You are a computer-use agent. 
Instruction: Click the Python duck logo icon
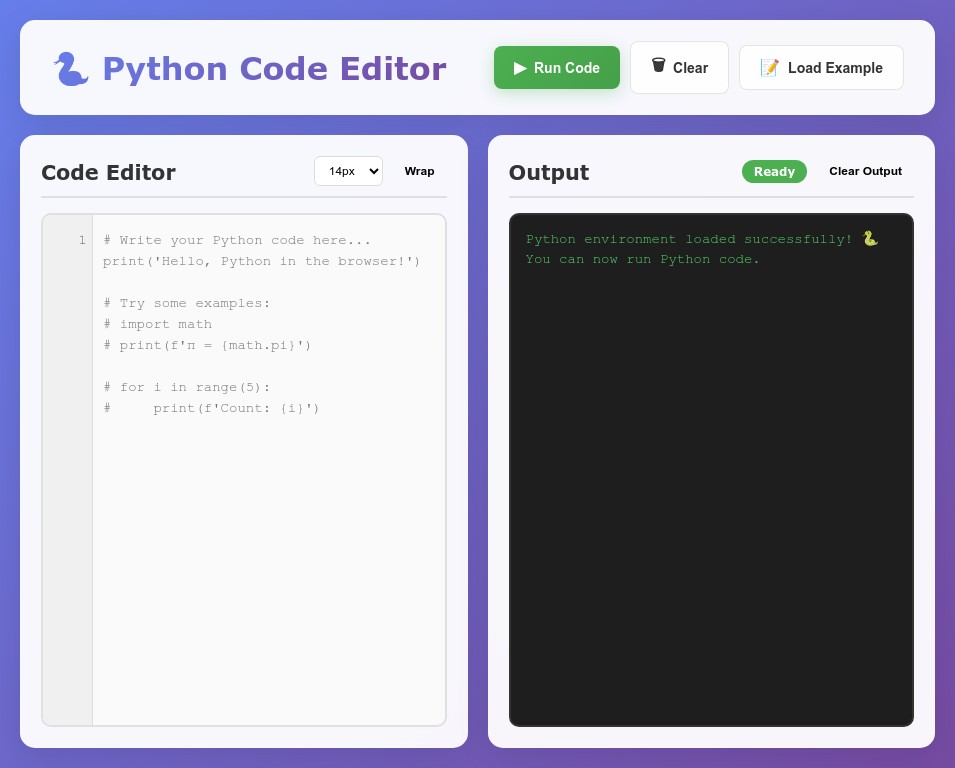pyautogui.click(x=71, y=68)
